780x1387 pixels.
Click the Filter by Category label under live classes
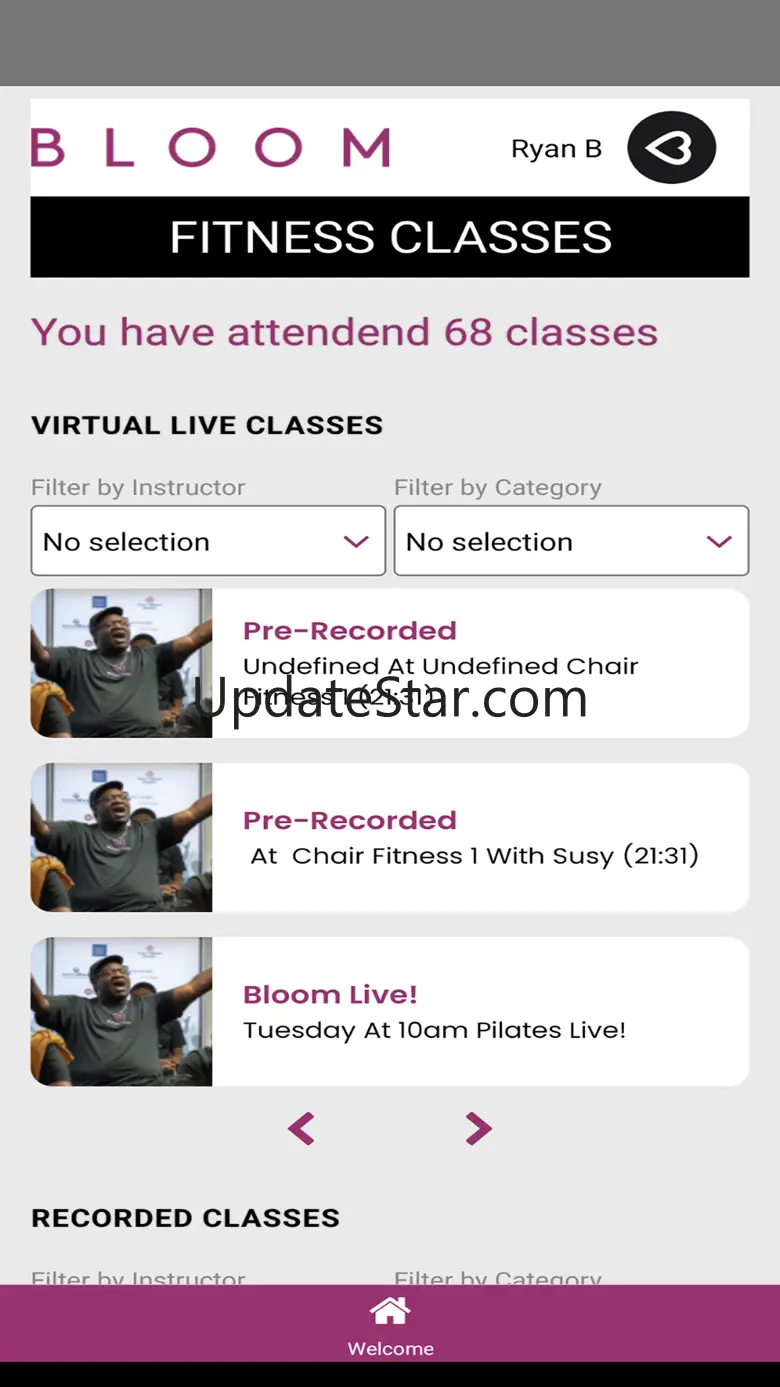click(498, 487)
